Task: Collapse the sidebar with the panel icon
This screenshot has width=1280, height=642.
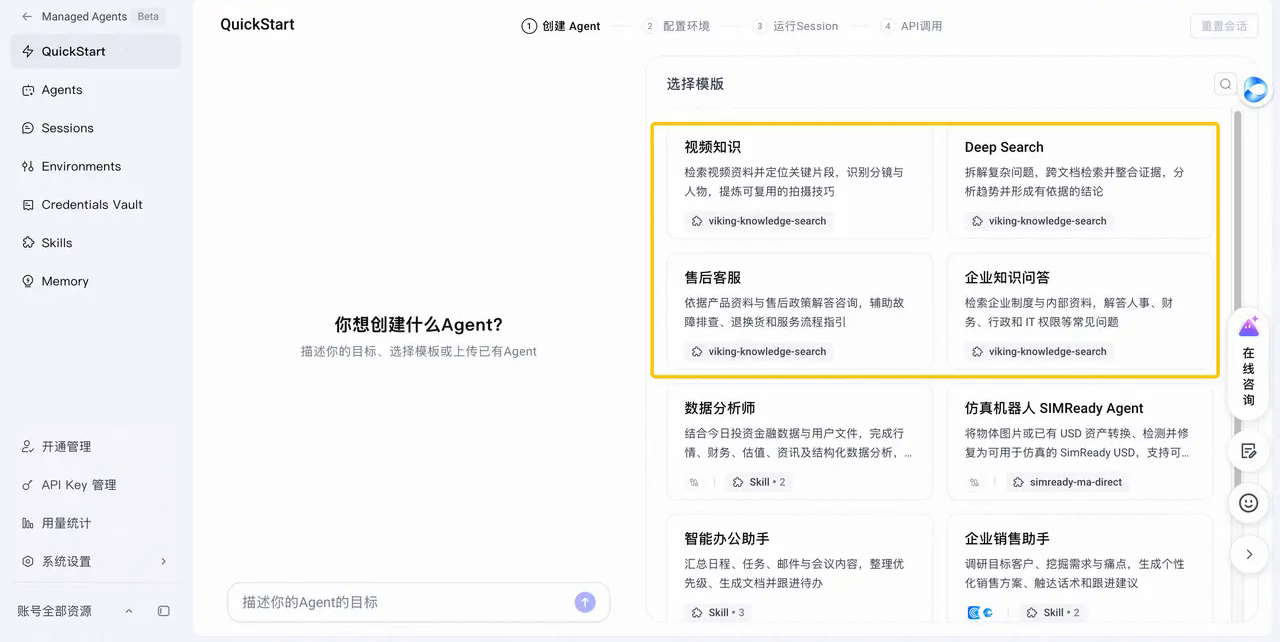Action: [164, 611]
